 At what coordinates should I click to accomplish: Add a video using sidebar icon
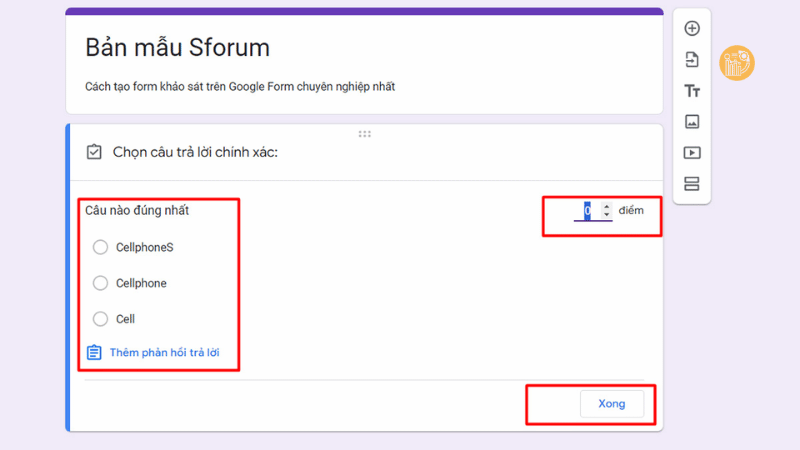coord(692,153)
